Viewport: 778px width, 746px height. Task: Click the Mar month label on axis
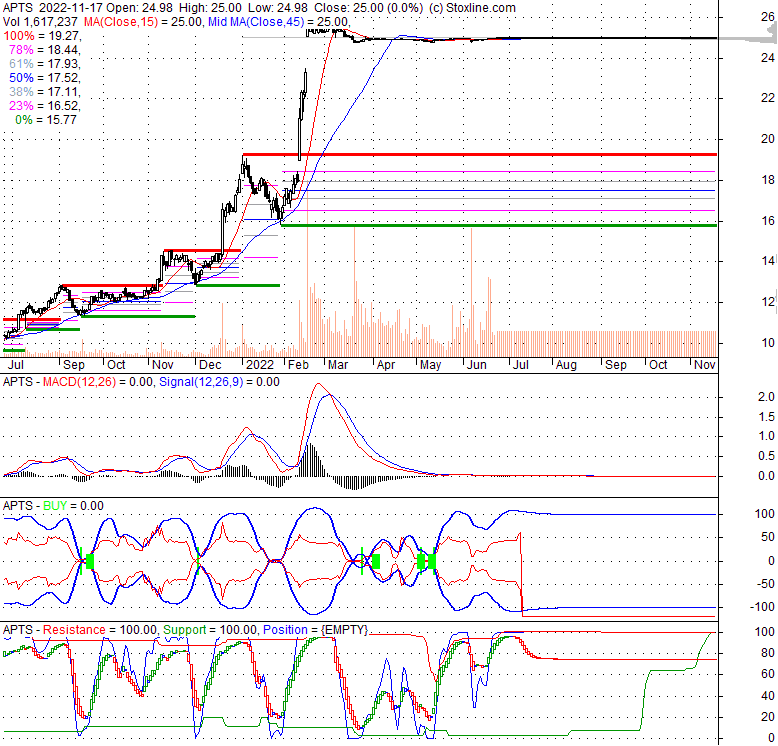tap(338, 365)
